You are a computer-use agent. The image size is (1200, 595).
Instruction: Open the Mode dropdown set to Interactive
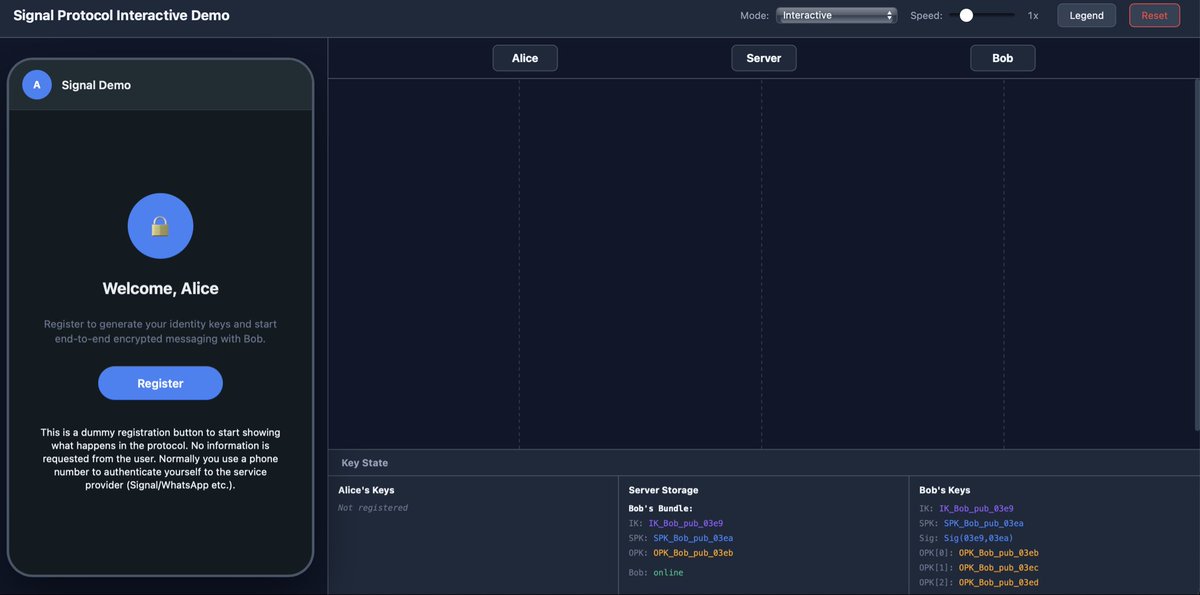[x=836, y=15]
